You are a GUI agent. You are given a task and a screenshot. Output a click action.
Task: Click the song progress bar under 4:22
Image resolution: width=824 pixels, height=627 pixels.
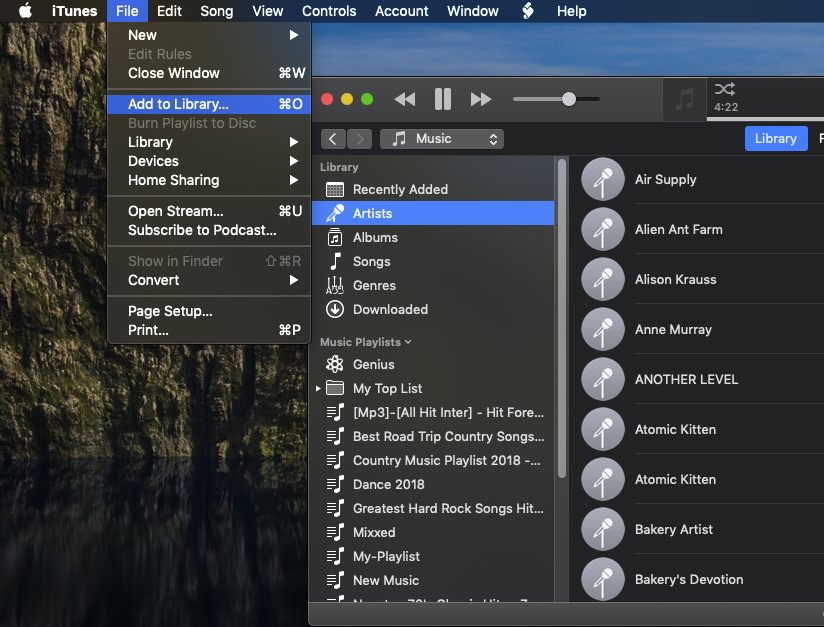765,119
